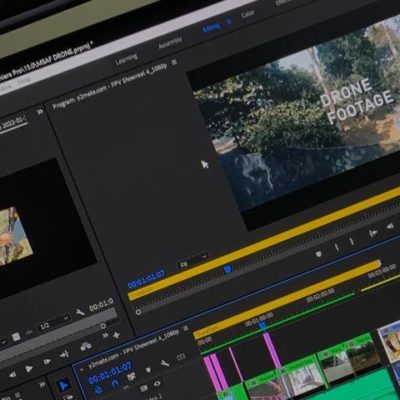The height and width of the screenshot is (400, 400).
Task: Toggle track output eye icon
Action: pyautogui.click(x=157, y=383)
